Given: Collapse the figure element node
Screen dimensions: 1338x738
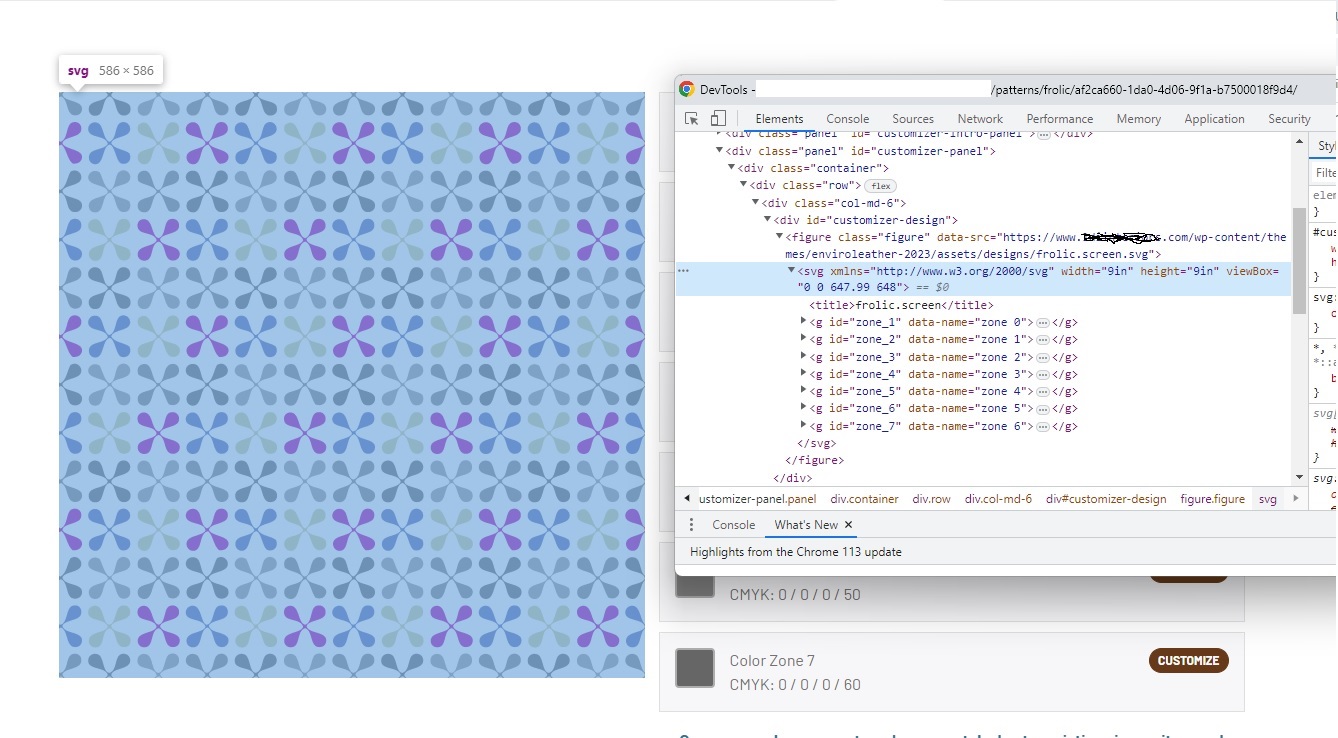Looking at the screenshot, I should coord(780,237).
